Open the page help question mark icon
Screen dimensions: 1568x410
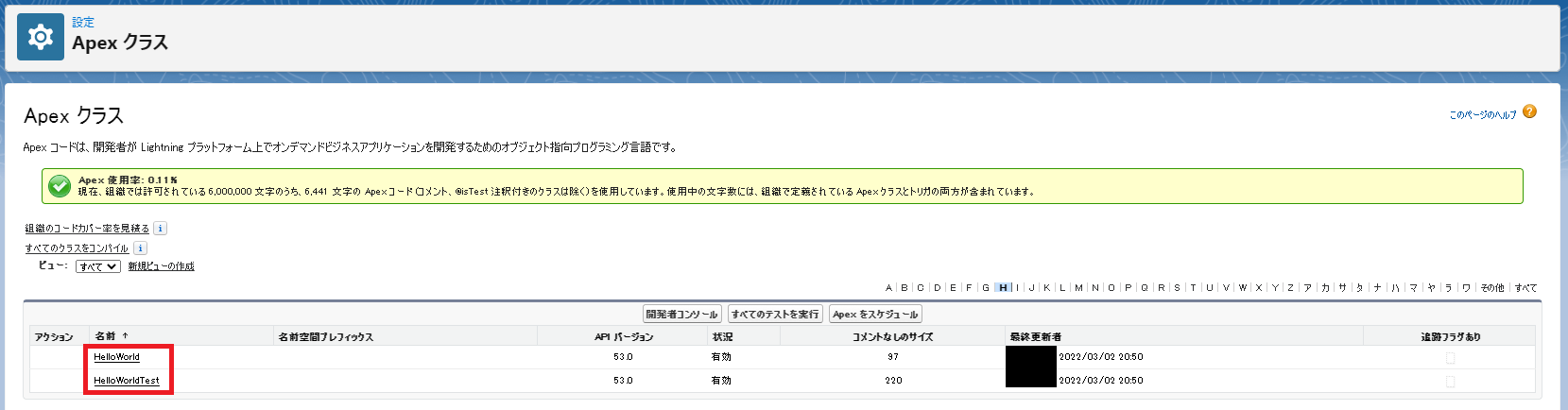point(1529,111)
